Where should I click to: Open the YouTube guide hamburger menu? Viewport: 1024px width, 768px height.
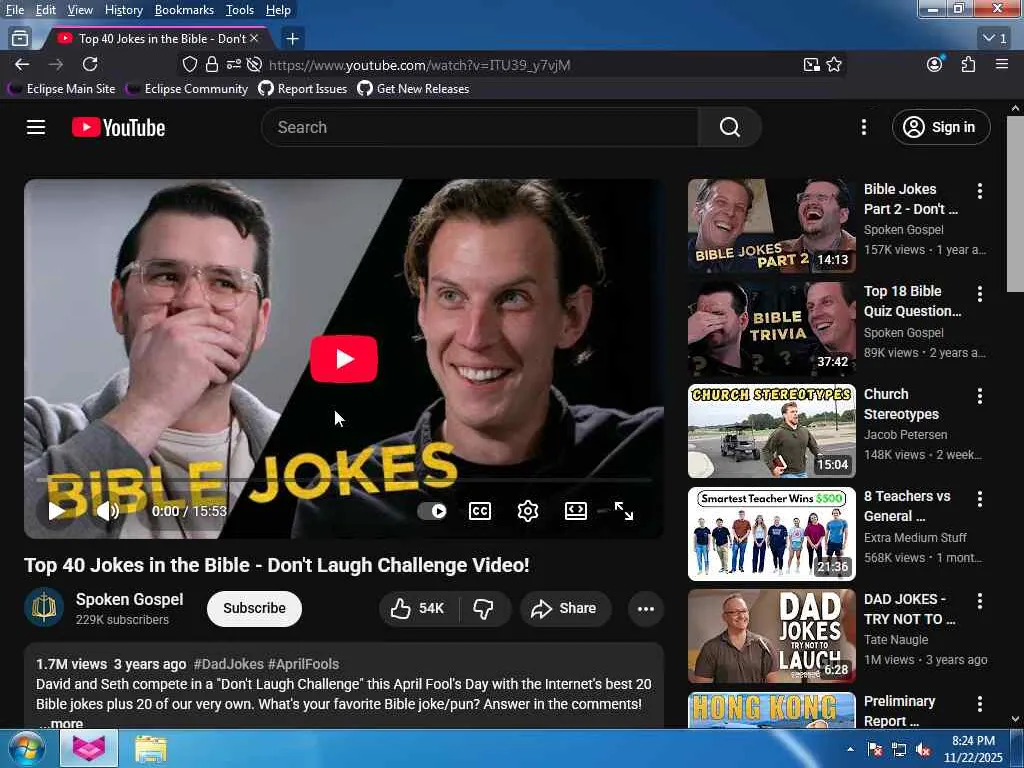(36, 127)
